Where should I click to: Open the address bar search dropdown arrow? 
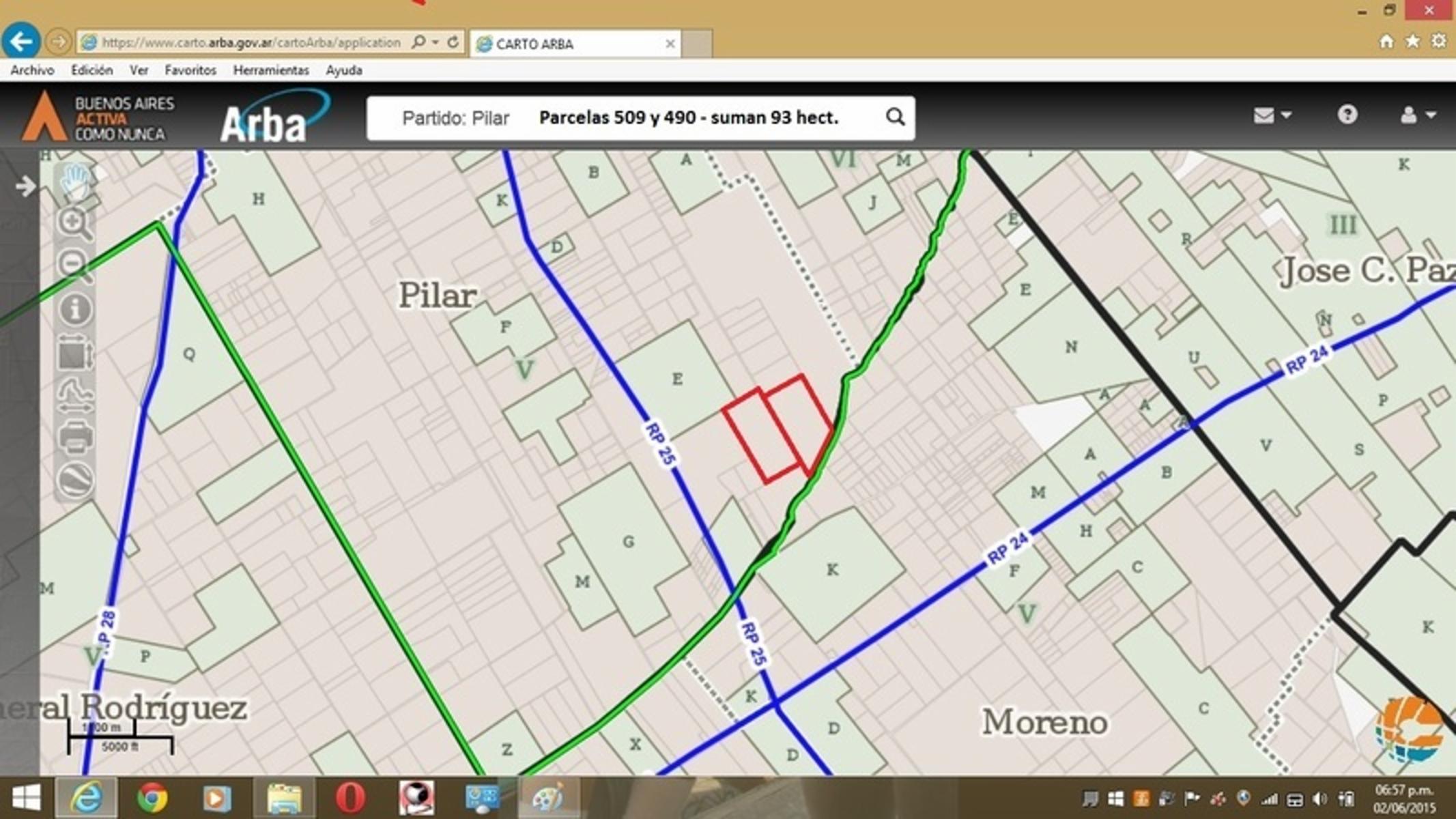[x=436, y=42]
